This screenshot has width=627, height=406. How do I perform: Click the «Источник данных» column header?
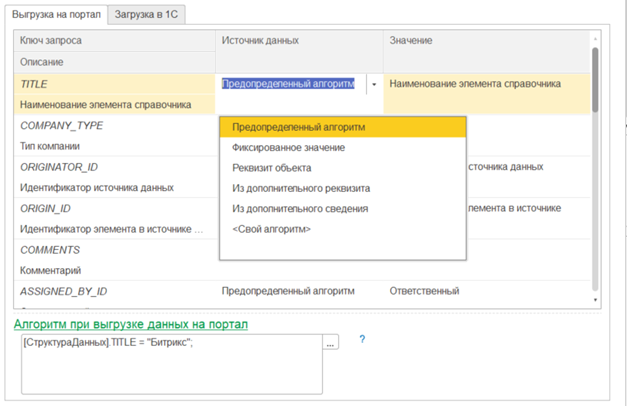(260, 40)
